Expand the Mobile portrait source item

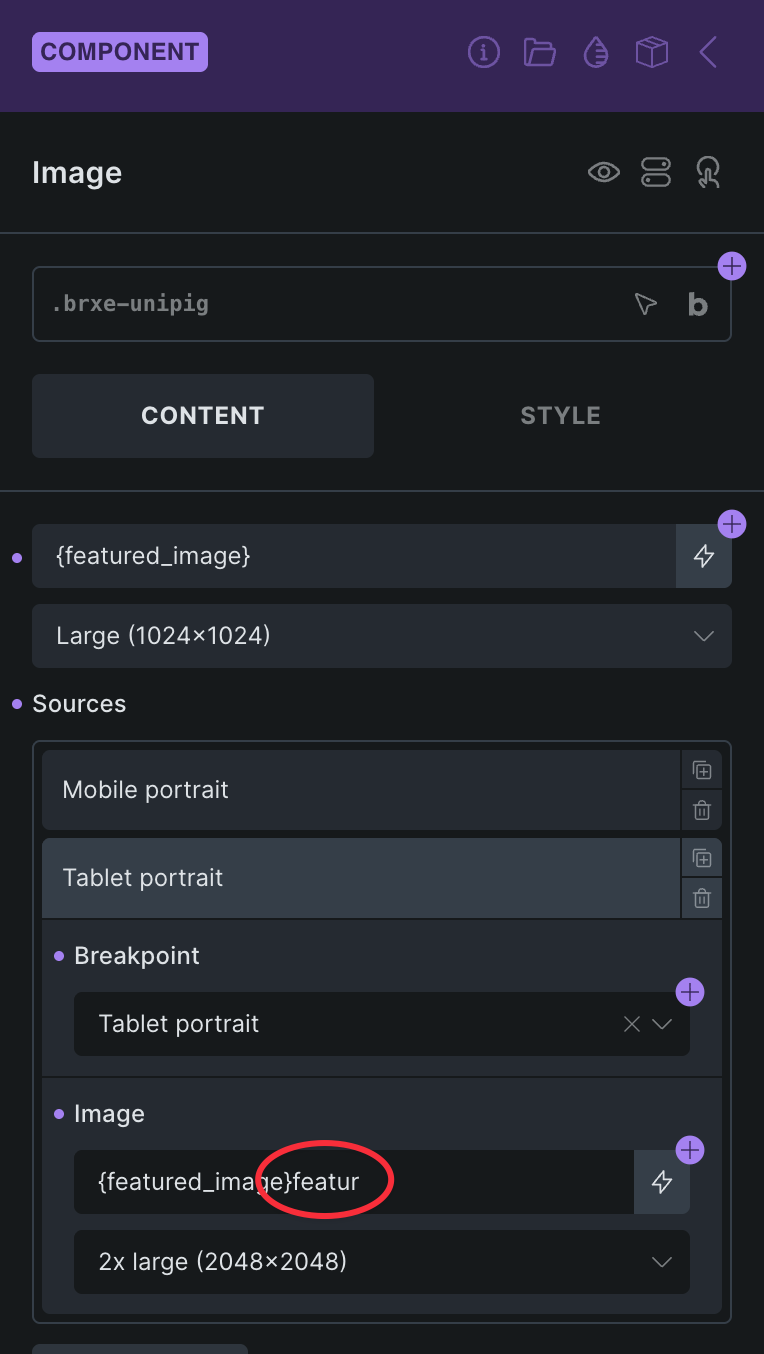click(x=360, y=790)
